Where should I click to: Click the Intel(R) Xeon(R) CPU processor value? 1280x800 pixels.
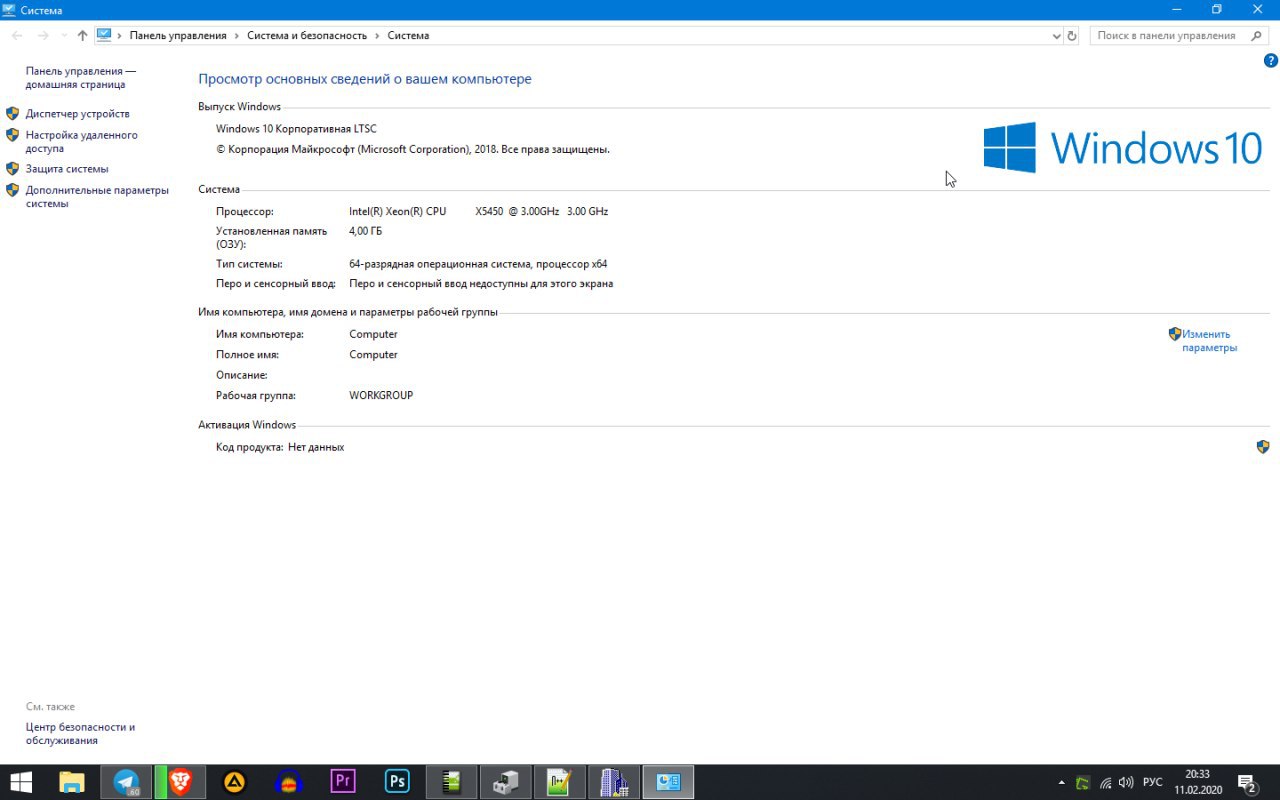478,211
